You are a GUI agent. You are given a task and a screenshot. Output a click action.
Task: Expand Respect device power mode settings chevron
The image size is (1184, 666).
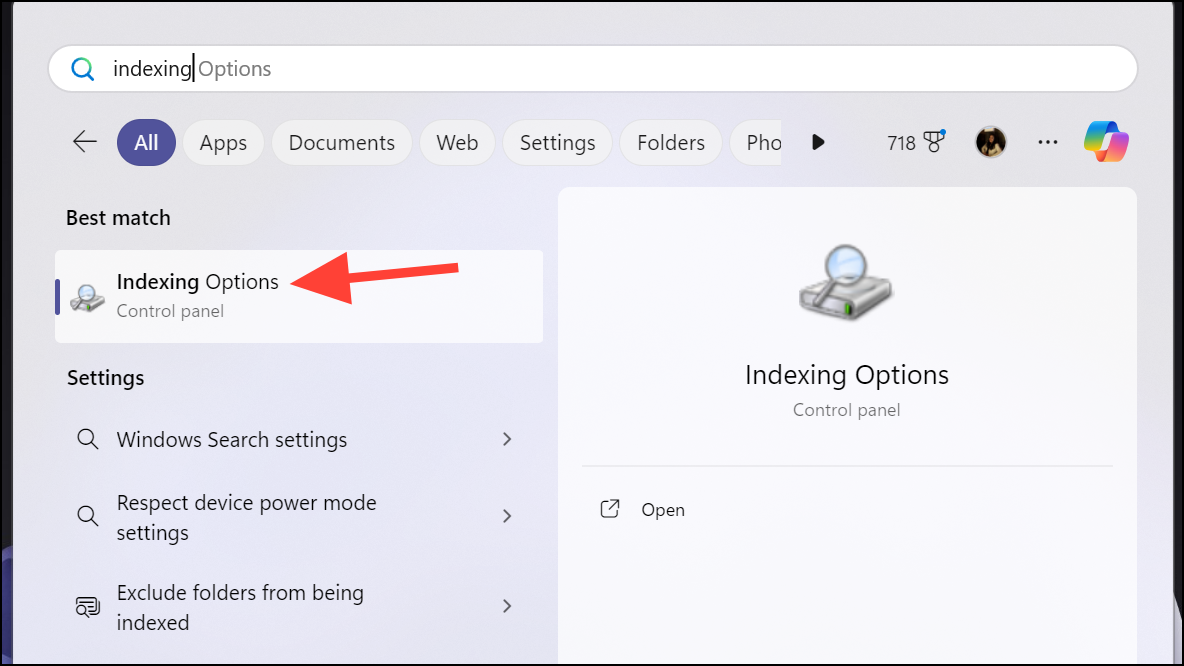pos(507,516)
